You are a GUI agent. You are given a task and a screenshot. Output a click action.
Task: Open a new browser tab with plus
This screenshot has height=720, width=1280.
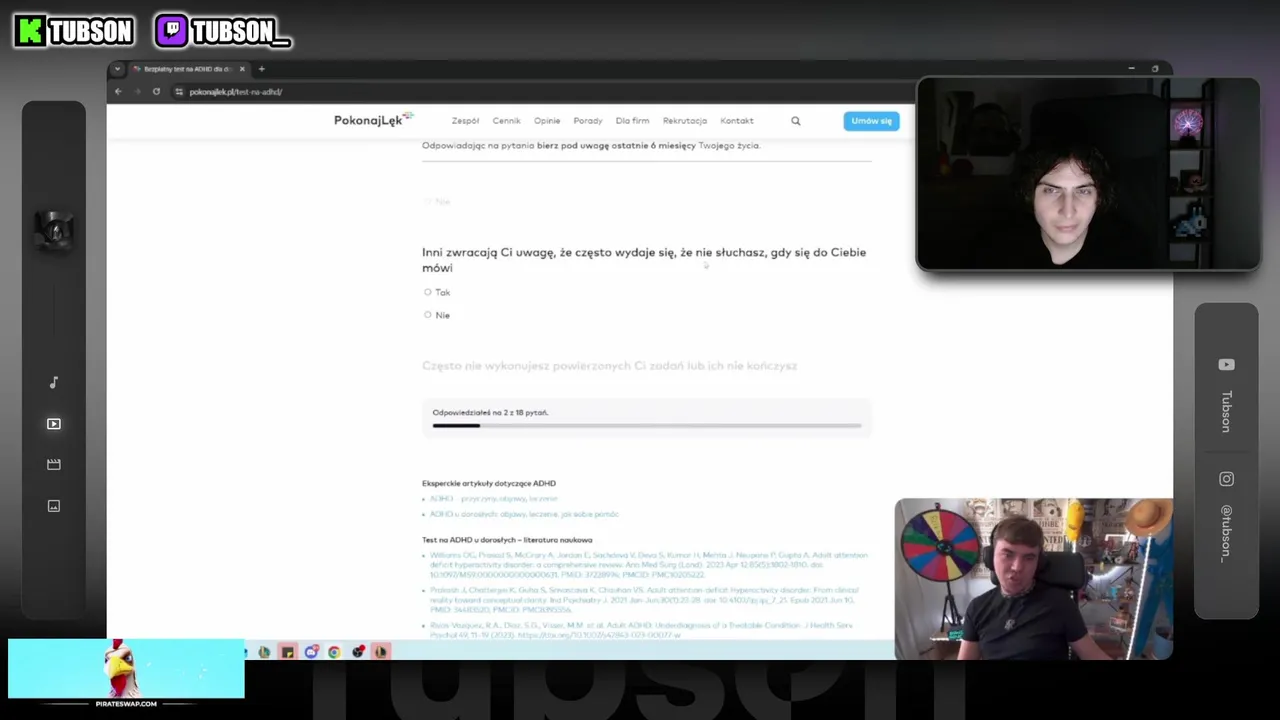[x=262, y=69]
